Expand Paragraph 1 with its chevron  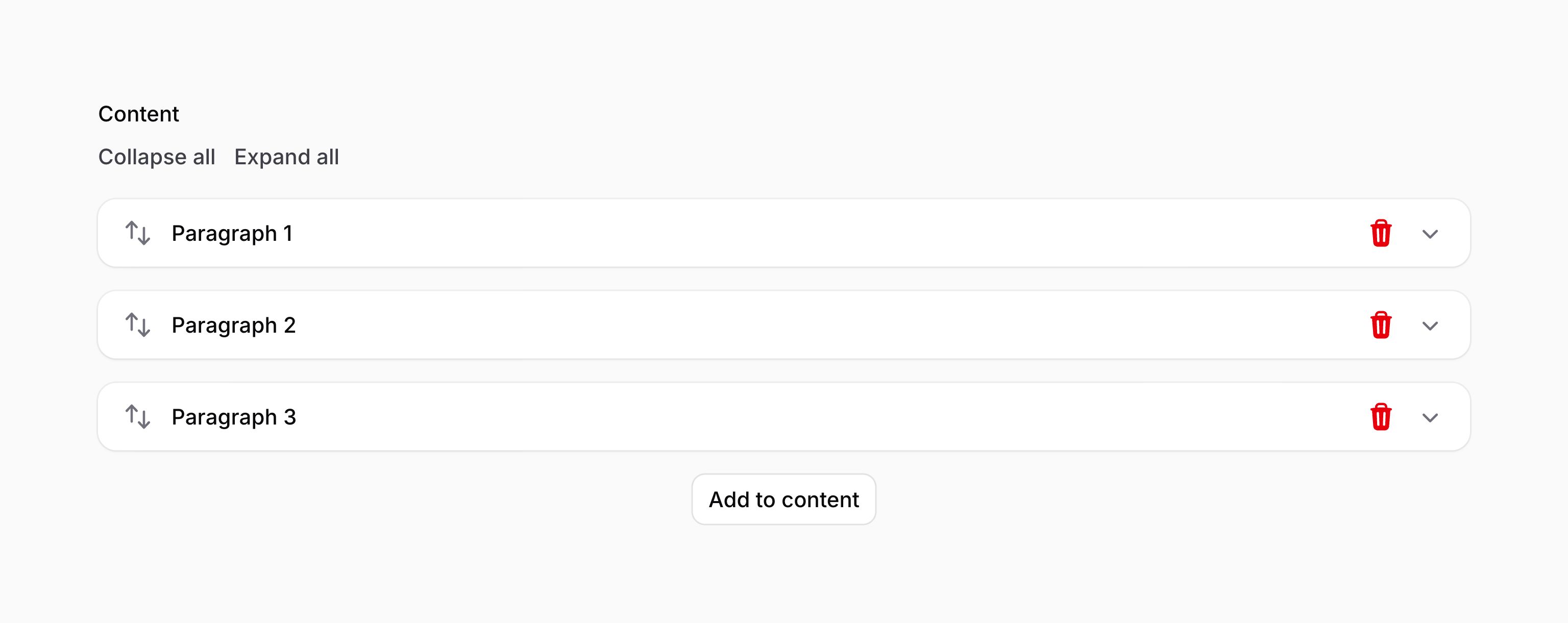(x=1430, y=234)
